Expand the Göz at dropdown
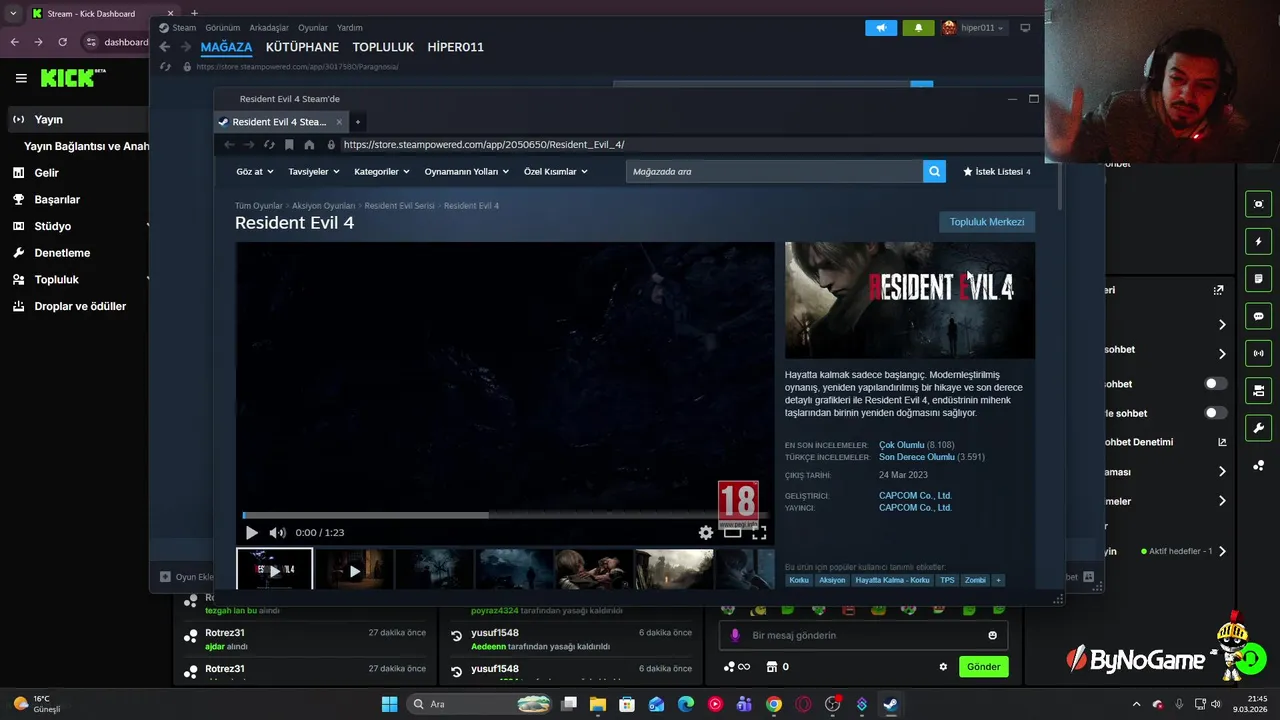Viewport: 1280px width, 720px height. (x=255, y=172)
